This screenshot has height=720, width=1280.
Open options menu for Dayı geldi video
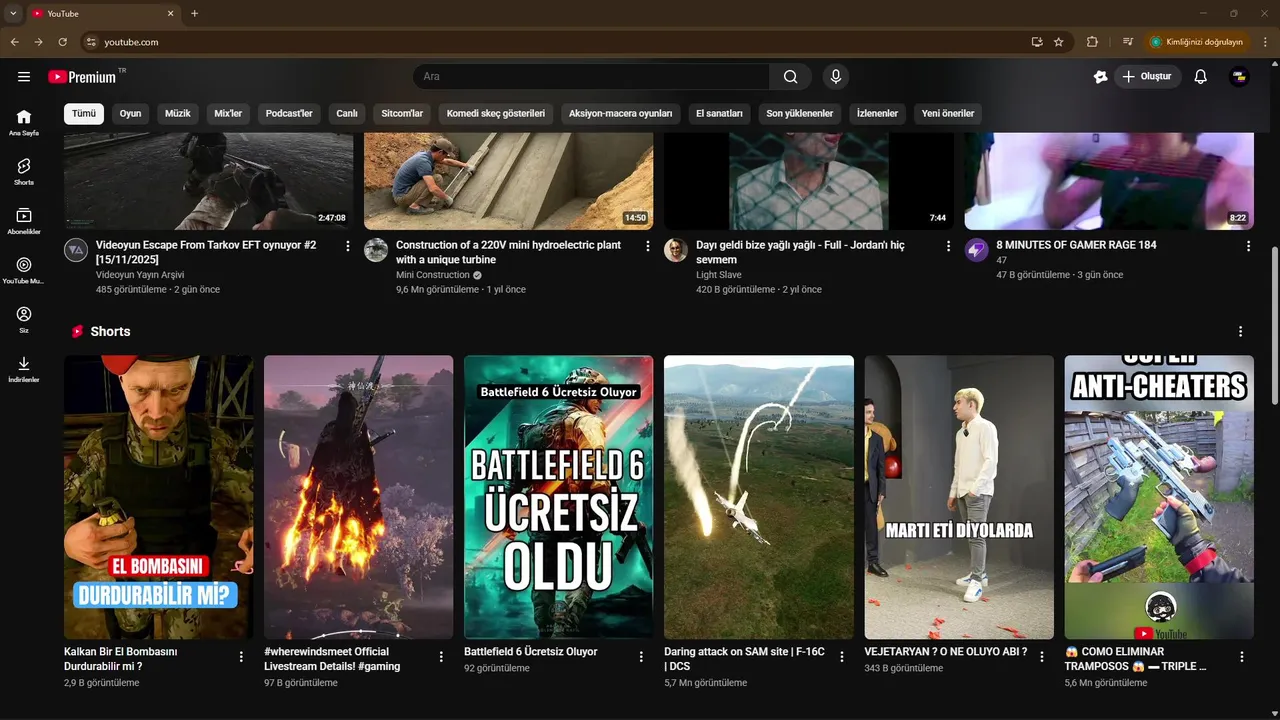(x=948, y=246)
